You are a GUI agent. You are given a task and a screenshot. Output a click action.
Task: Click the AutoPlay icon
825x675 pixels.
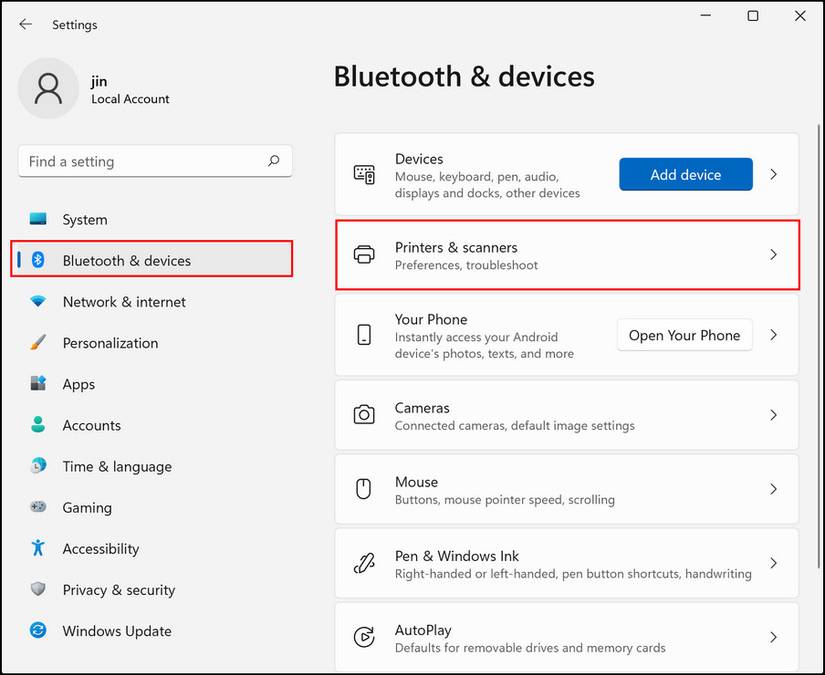tap(364, 638)
